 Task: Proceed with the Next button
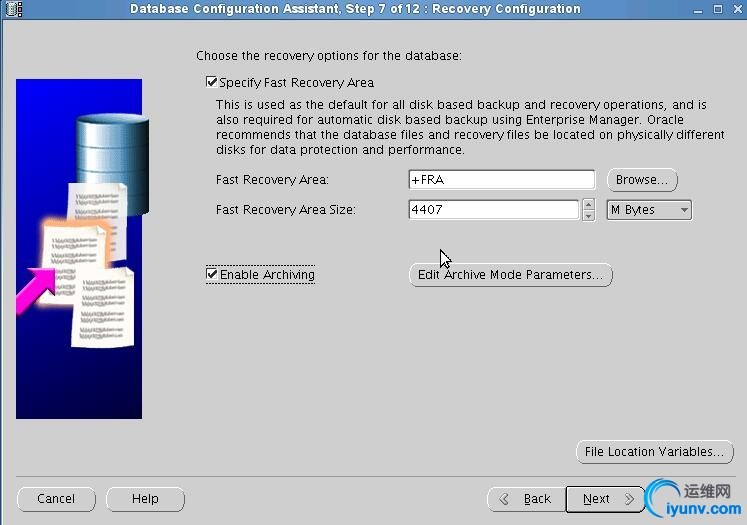pos(605,499)
